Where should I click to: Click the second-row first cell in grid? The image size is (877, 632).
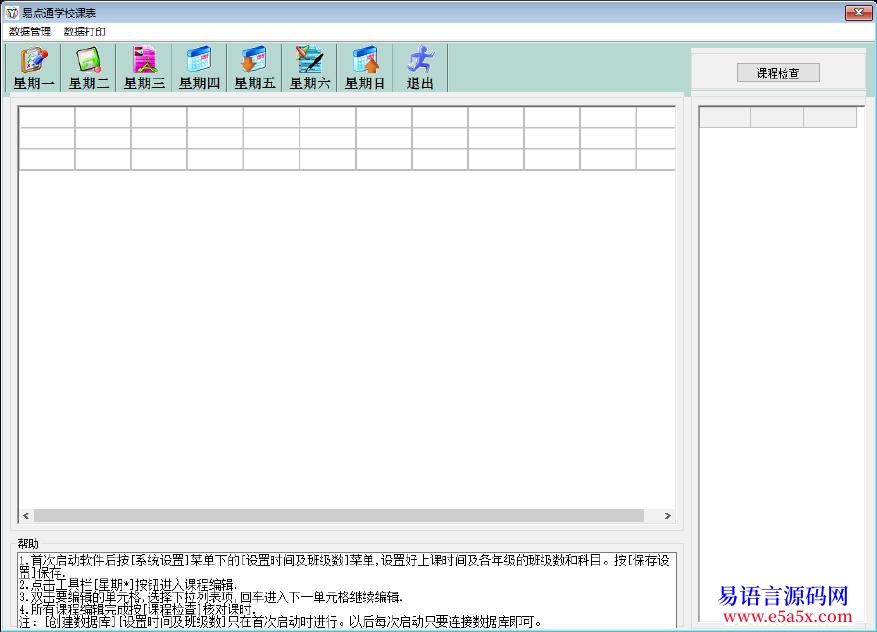tap(47, 138)
